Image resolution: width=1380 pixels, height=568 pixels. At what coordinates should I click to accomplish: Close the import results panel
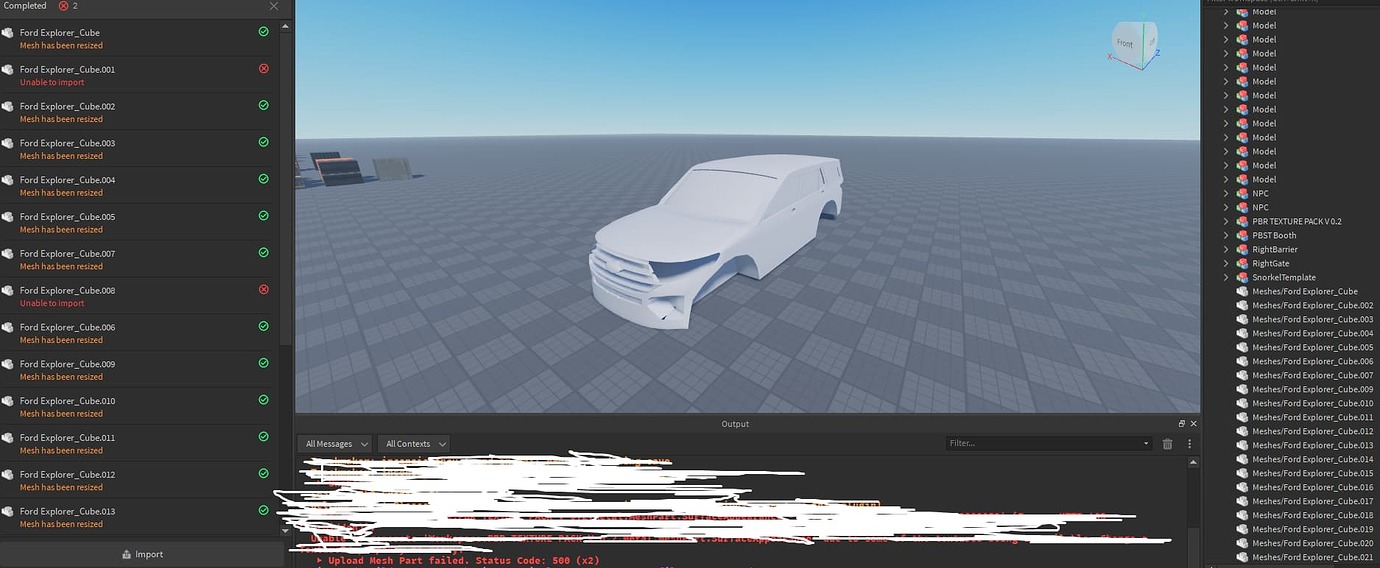[x=274, y=6]
